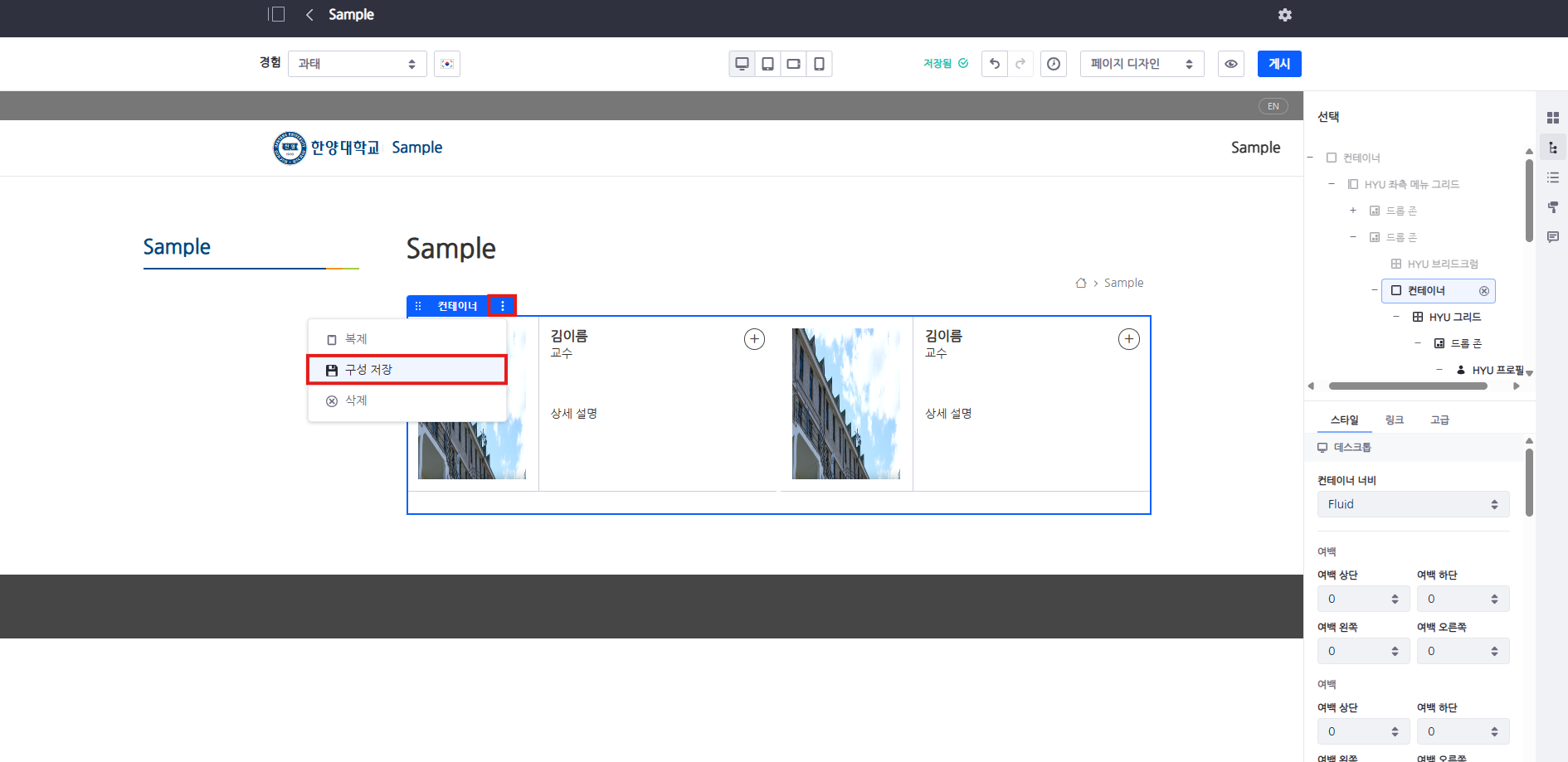Choose 구성 저장 from context menu
This screenshot has width=1568, height=762.
(x=407, y=370)
